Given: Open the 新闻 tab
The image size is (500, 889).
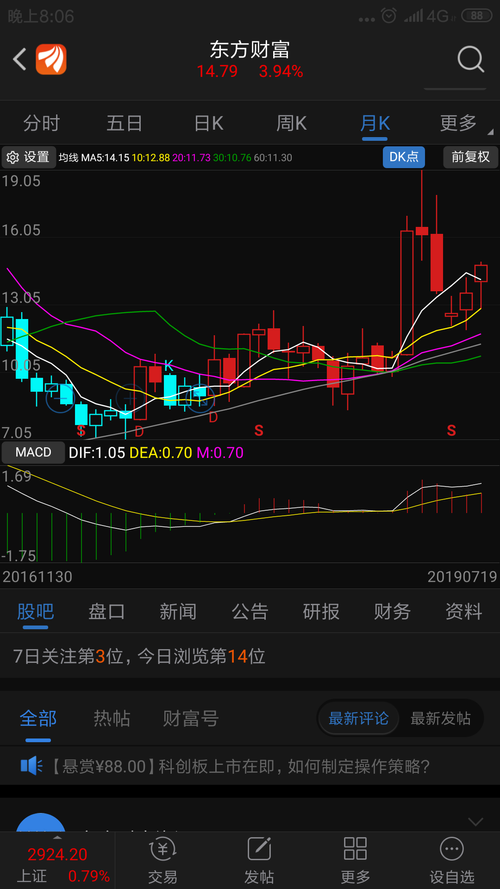Looking at the screenshot, I should tap(178, 611).
